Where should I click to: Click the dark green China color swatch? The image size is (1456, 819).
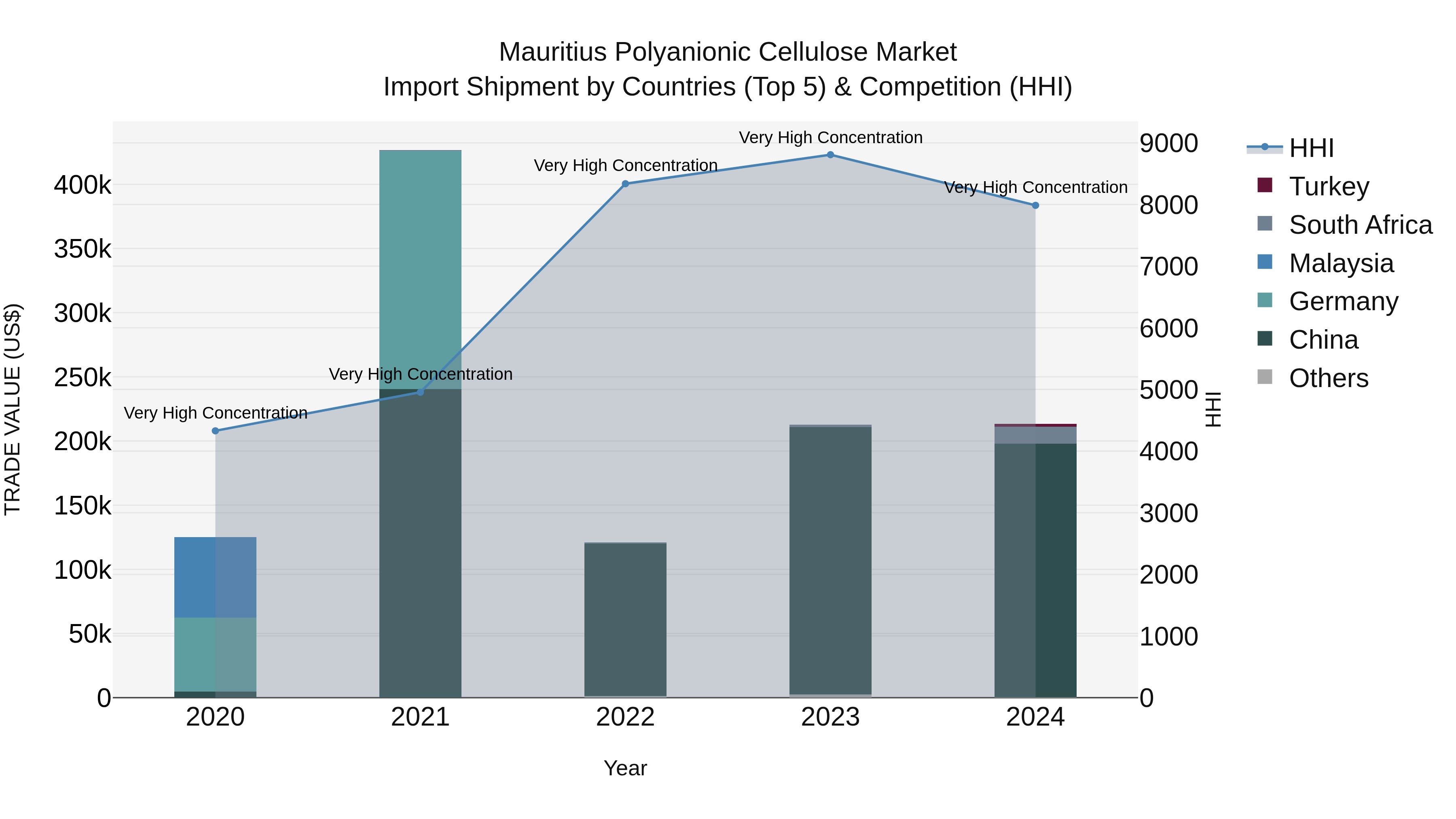coord(1265,339)
